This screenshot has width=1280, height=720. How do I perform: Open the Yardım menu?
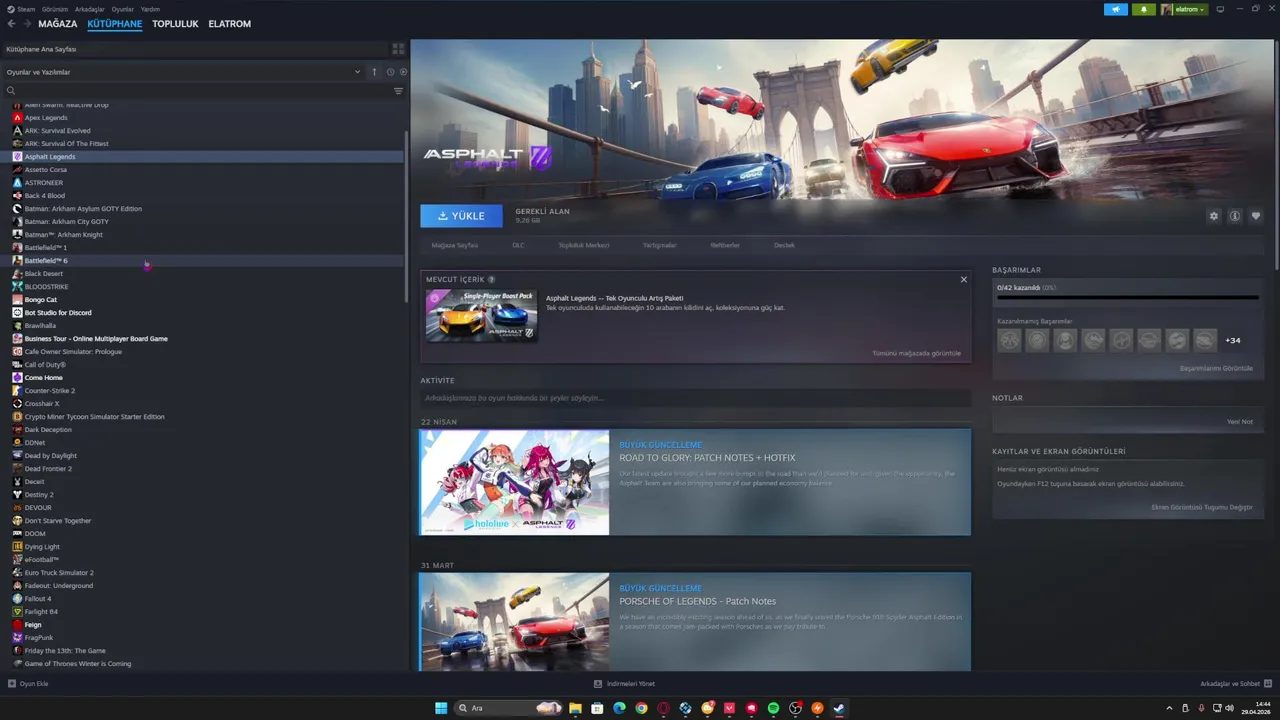point(150,9)
